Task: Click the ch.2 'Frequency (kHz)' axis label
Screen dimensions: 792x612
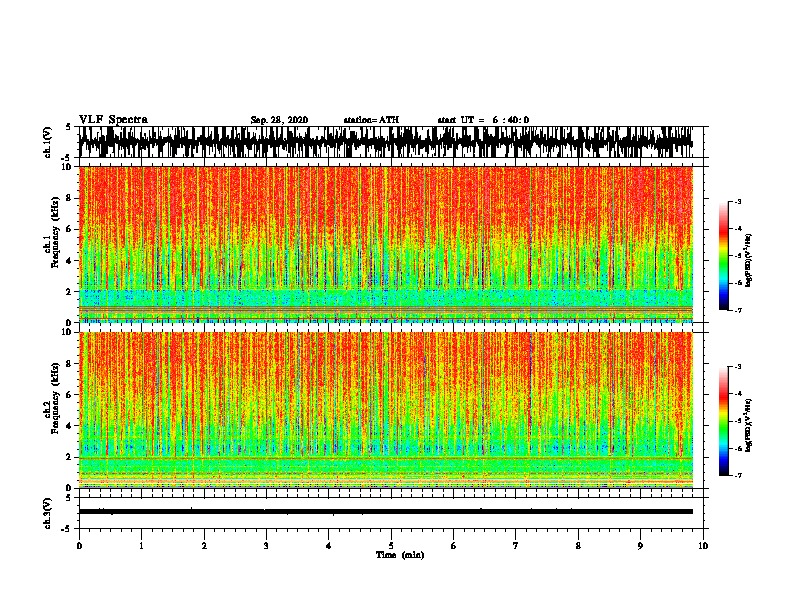Action: pos(55,398)
